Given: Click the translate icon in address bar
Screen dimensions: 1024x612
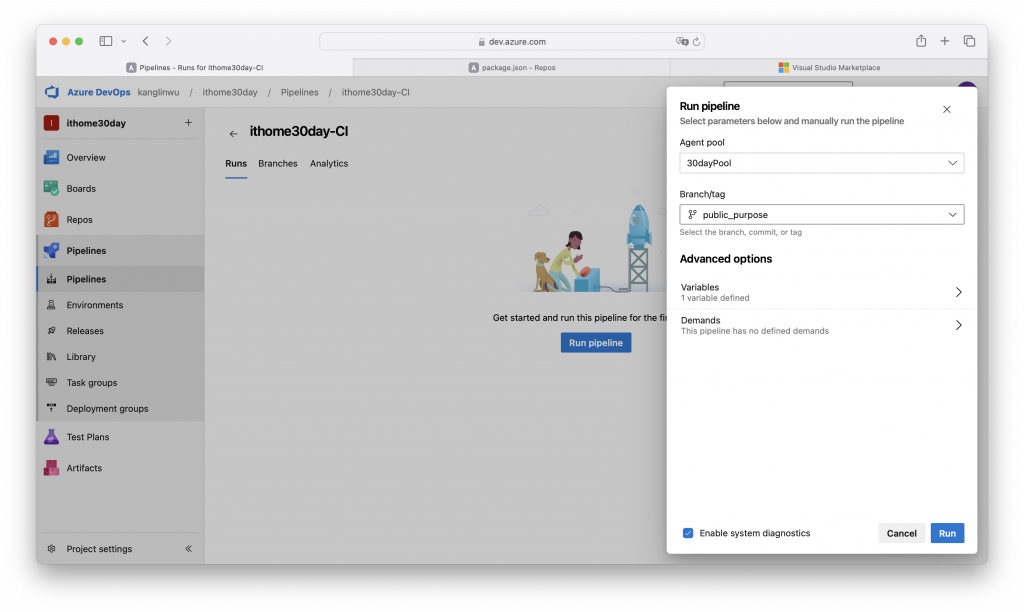Looking at the screenshot, I should pos(682,41).
